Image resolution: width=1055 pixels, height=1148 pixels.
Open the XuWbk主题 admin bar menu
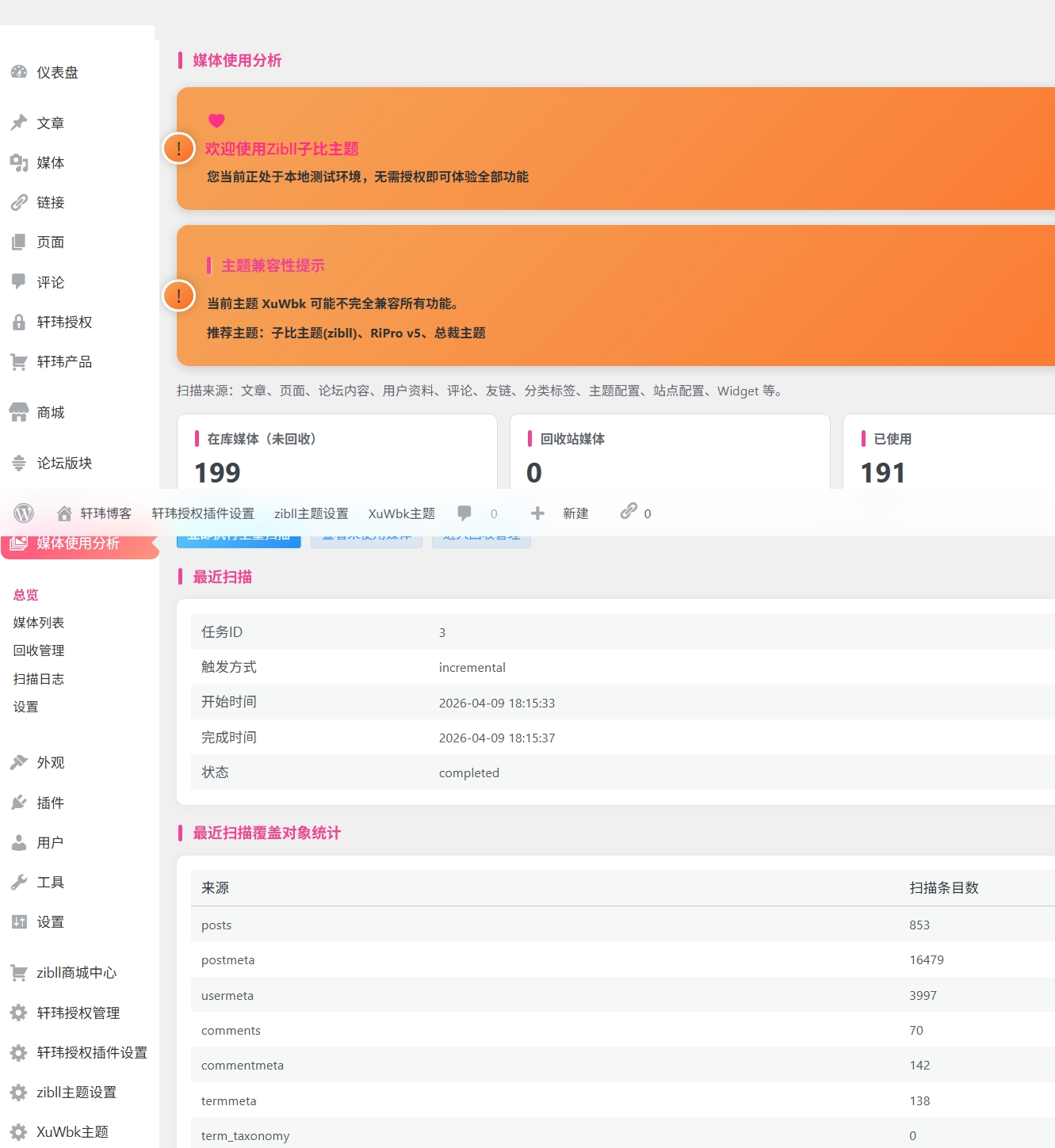[x=401, y=513]
